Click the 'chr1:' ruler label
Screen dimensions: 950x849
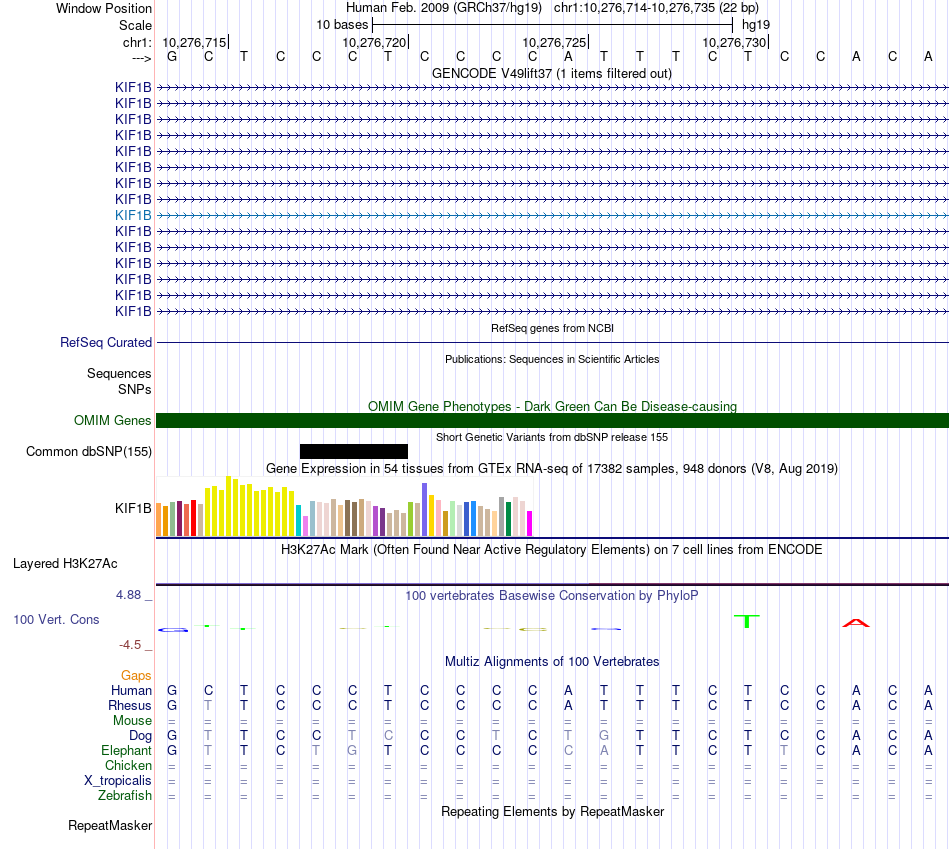137,42
